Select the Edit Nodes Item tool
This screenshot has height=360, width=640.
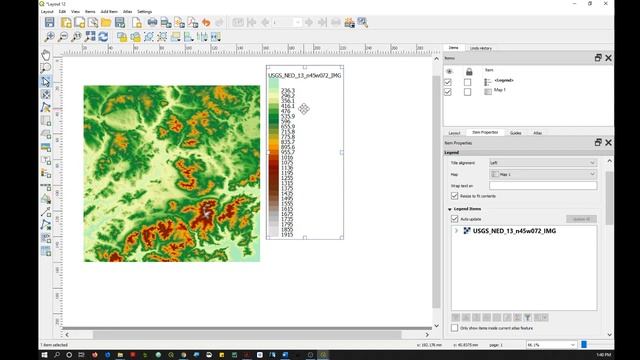[46, 107]
